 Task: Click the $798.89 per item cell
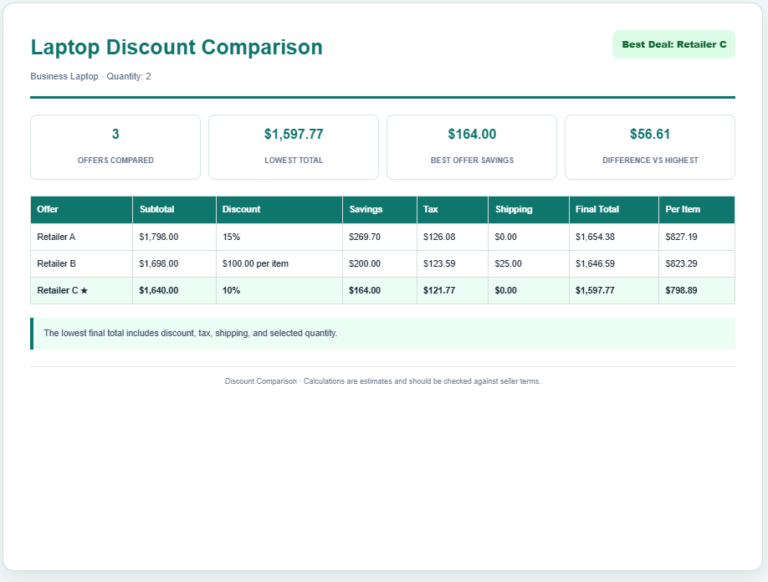697,291
